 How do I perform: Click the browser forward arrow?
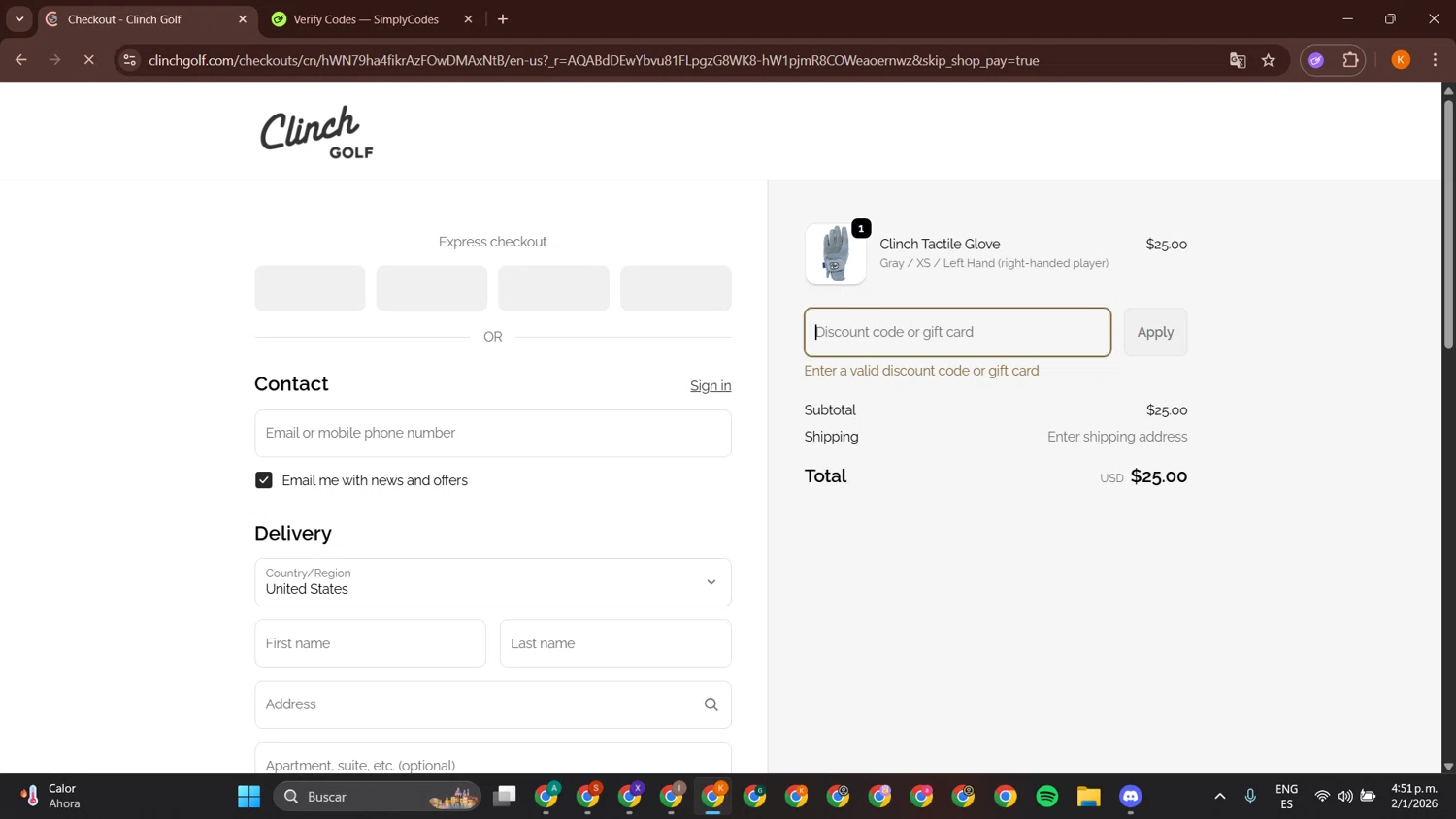pyautogui.click(x=55, y=60)
